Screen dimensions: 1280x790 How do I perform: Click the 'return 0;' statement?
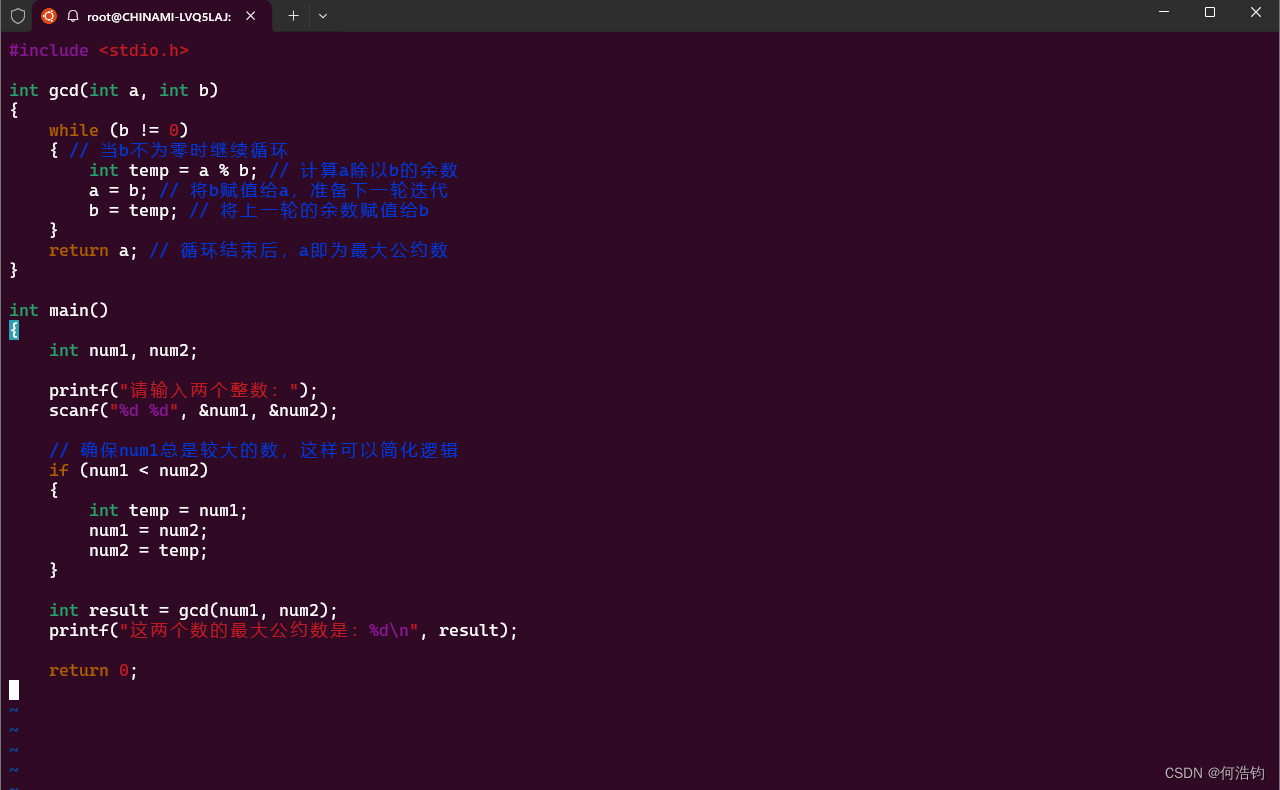[x=94, y=670]
